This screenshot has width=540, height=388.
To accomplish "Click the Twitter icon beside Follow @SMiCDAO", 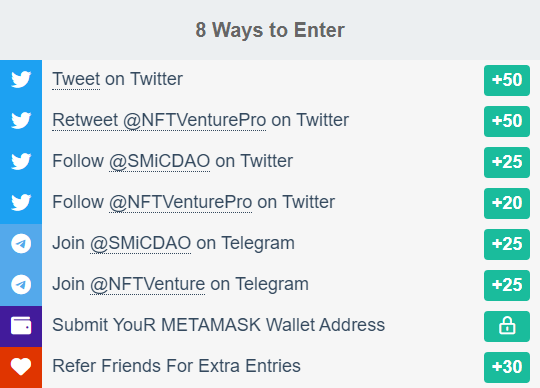I will 21,161.
